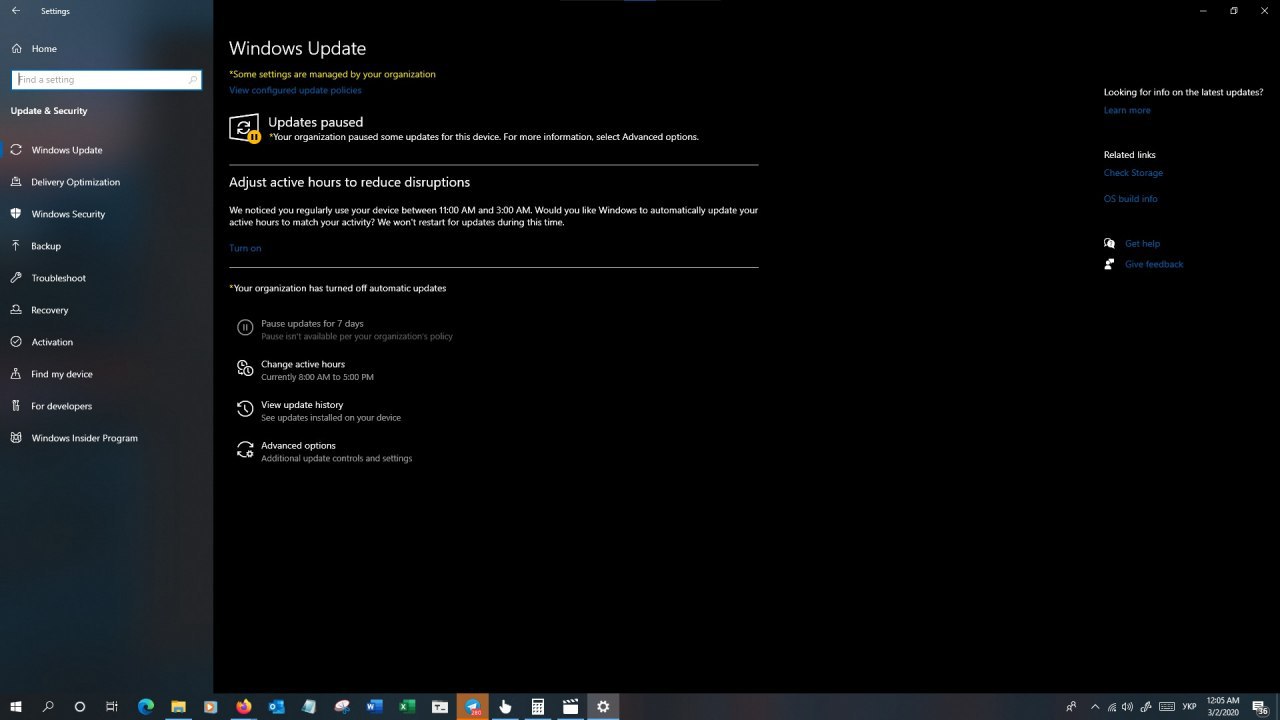The image size is (1280, 720).
Task: Click the Updates paused status icon
Action: (244, 128)
